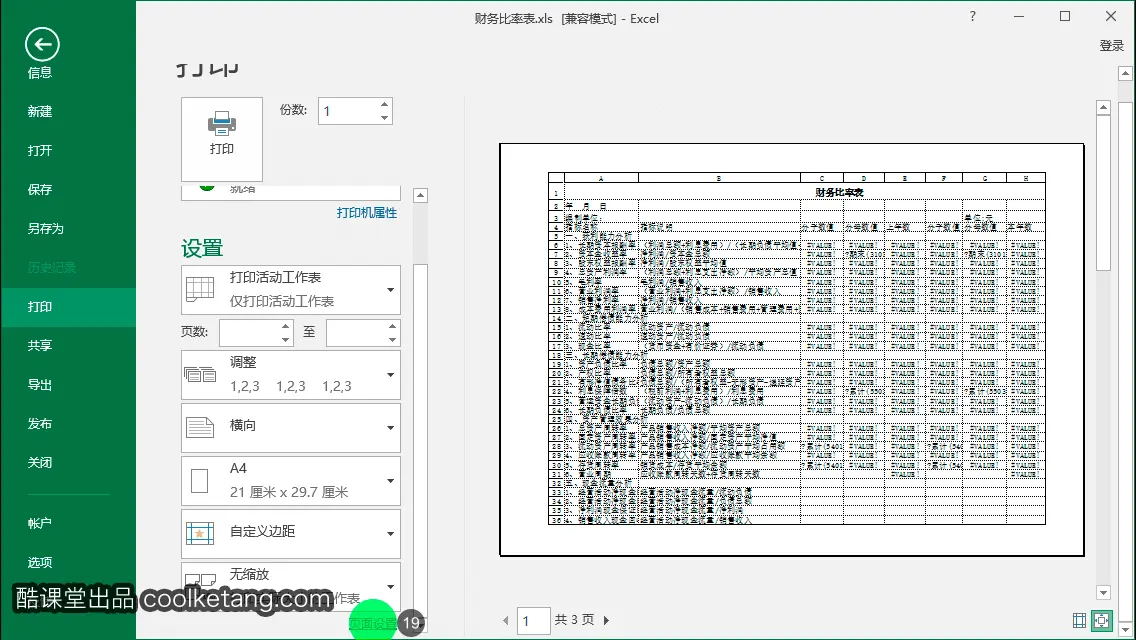Select 发布 in the sidebar

click(x=40, y=424)
